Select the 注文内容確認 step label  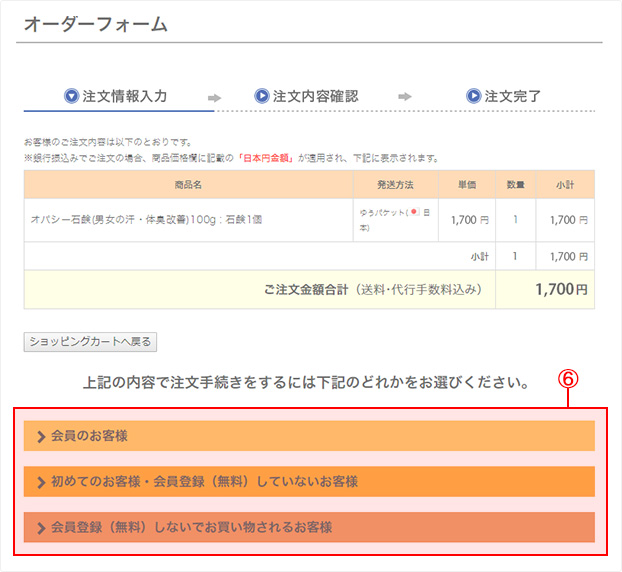click(315, 96)
